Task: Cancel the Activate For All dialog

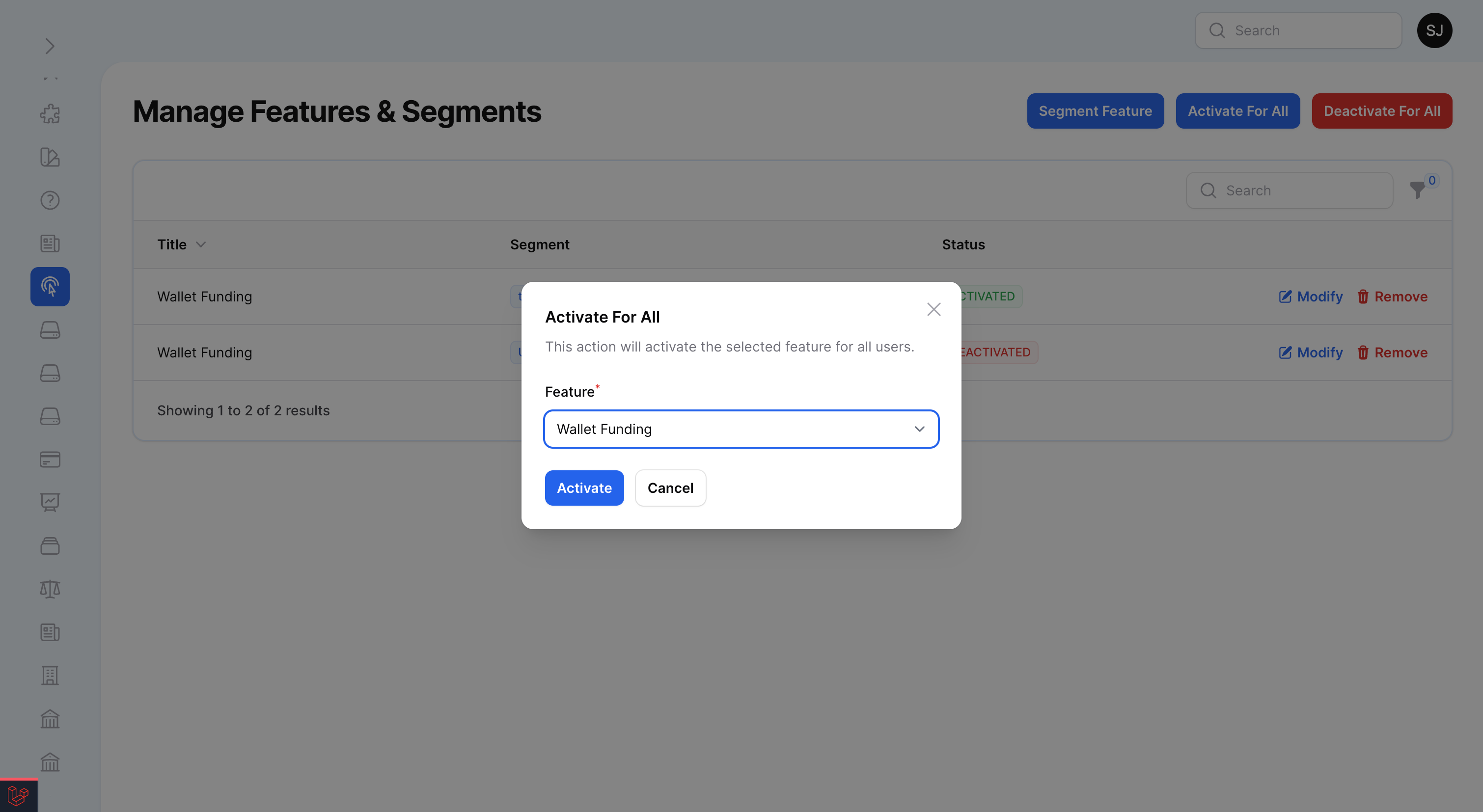Action: point(670,488)
